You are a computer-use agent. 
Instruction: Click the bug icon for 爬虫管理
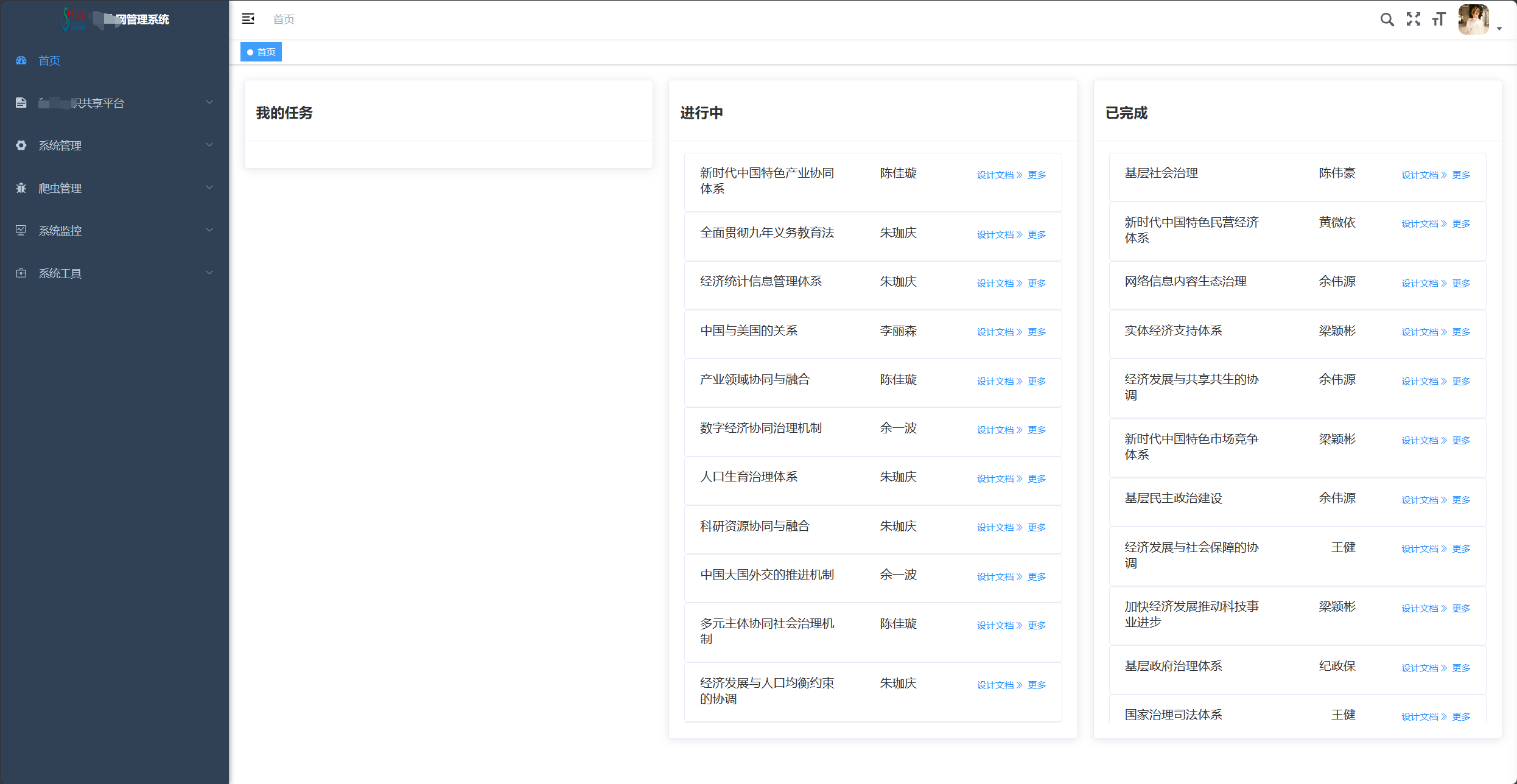[x=21, y=188]
